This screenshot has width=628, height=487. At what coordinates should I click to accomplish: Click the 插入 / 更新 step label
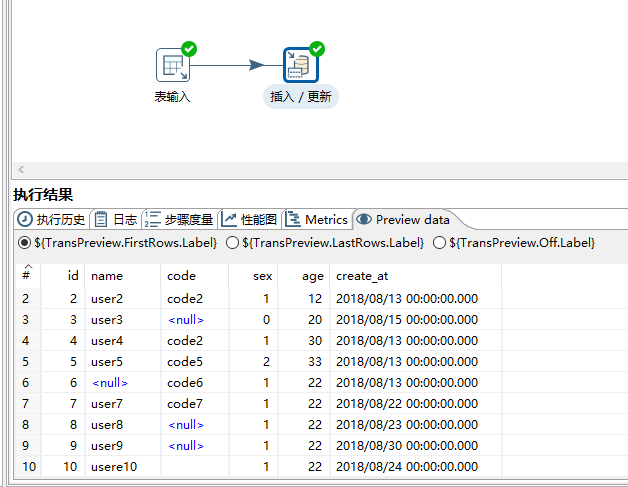(301, 97)
